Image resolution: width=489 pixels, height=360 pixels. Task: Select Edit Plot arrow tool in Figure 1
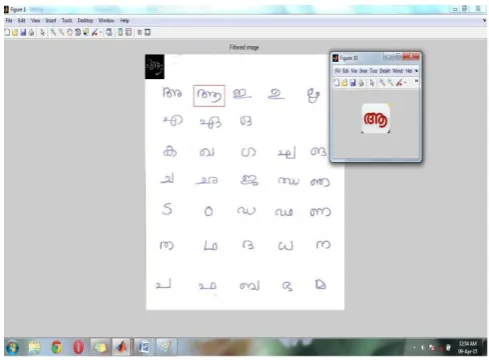[42, 32]
